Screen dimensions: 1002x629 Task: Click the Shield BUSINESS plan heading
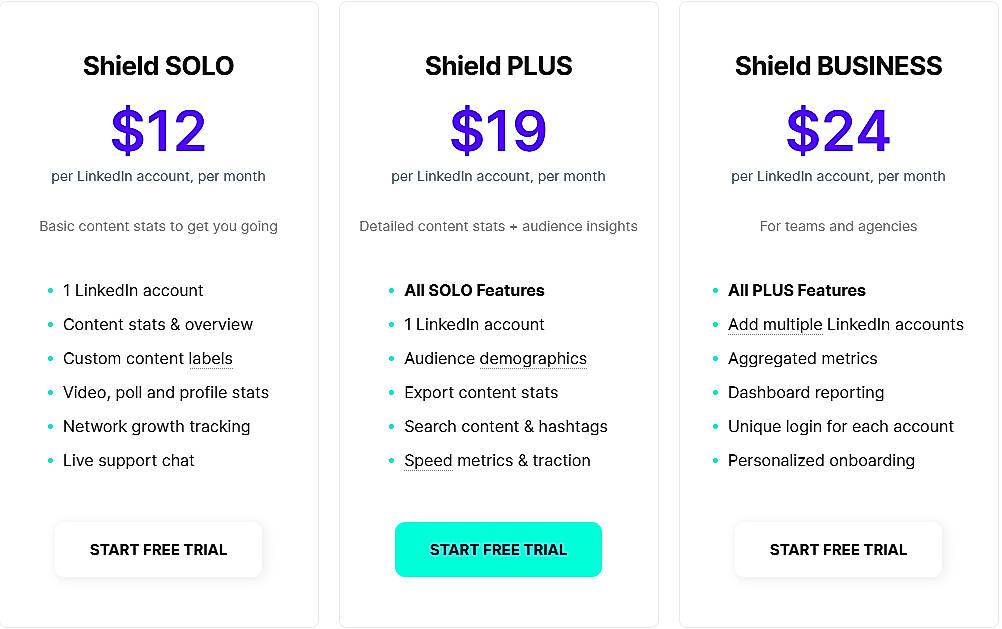click(x=838, y=66)
